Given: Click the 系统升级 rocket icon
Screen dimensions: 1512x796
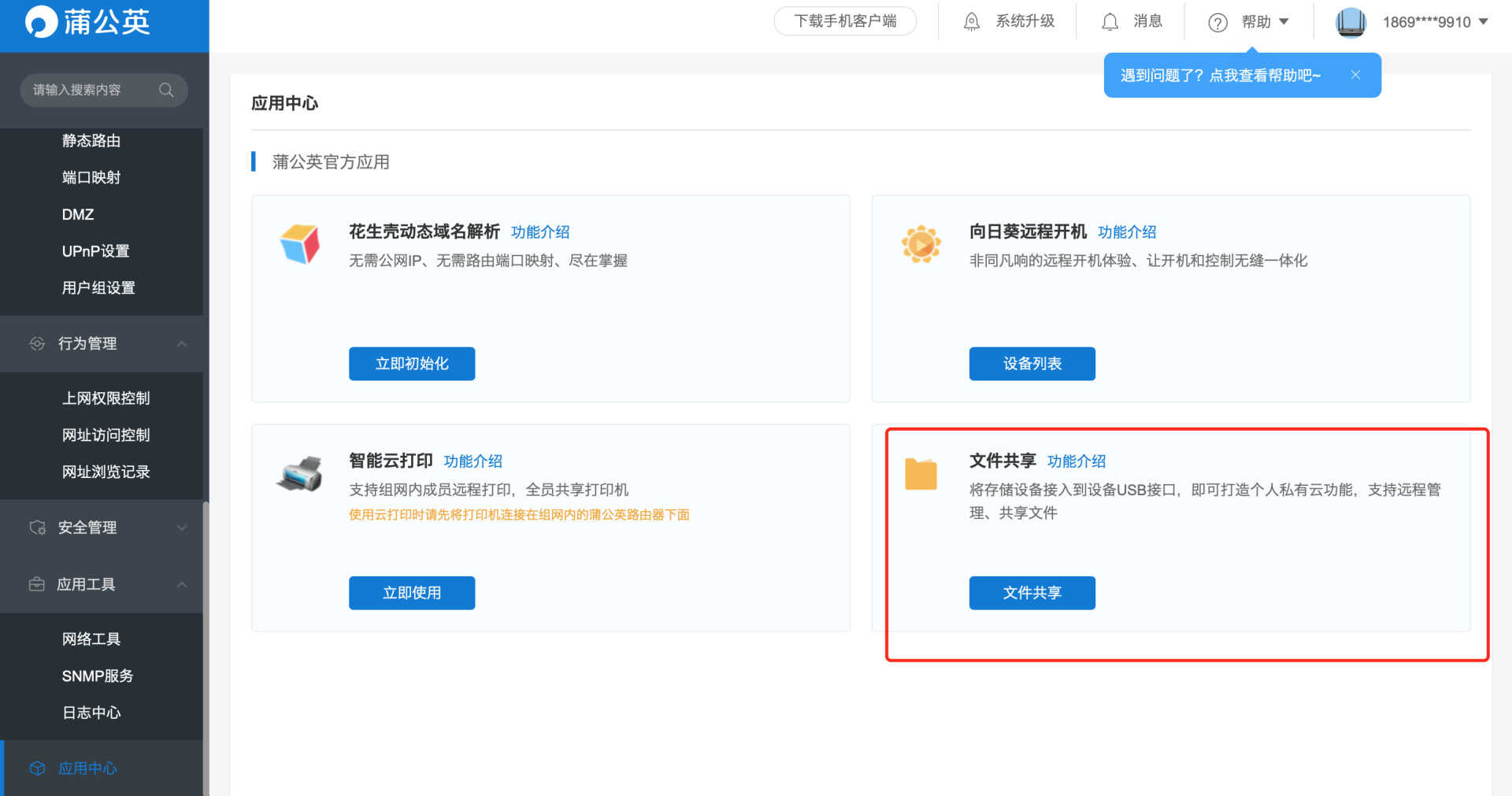Looking at the screenshot, I should [972, 22].
